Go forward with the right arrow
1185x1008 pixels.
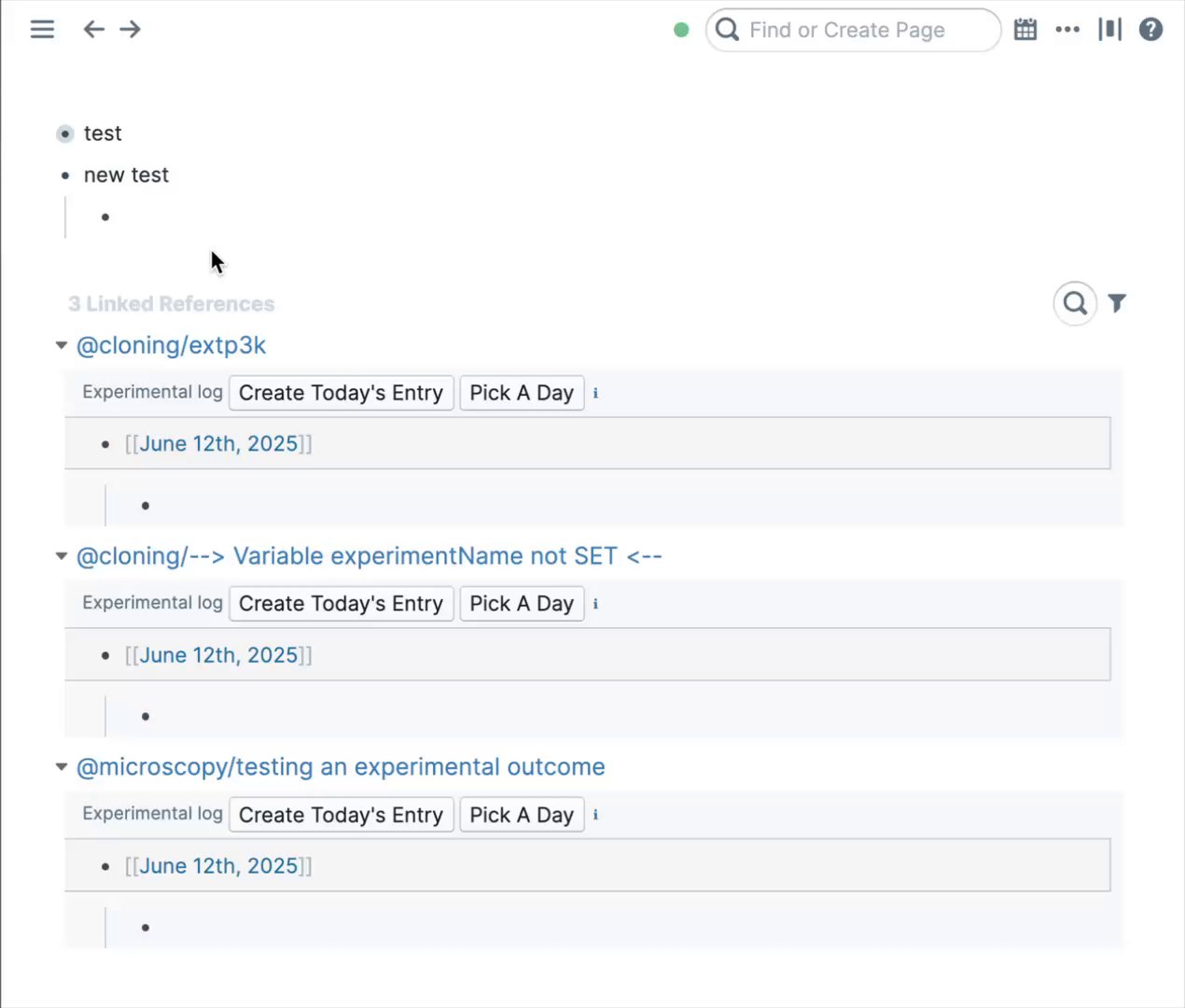pyautogui.click(x=131, y=30)
